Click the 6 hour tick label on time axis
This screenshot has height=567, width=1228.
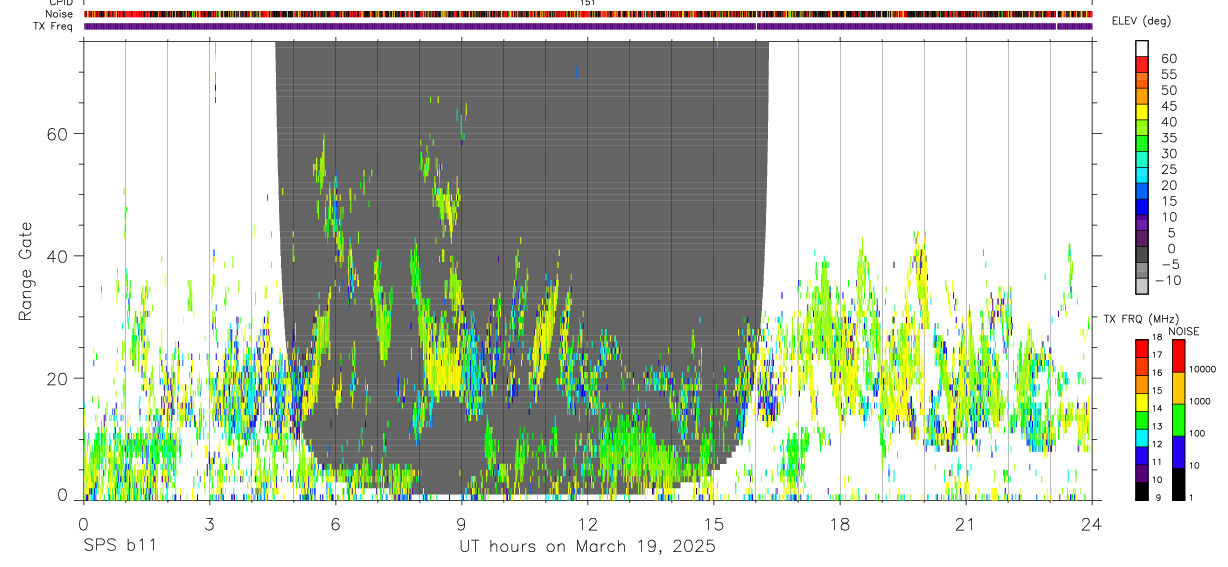[335, 524]
